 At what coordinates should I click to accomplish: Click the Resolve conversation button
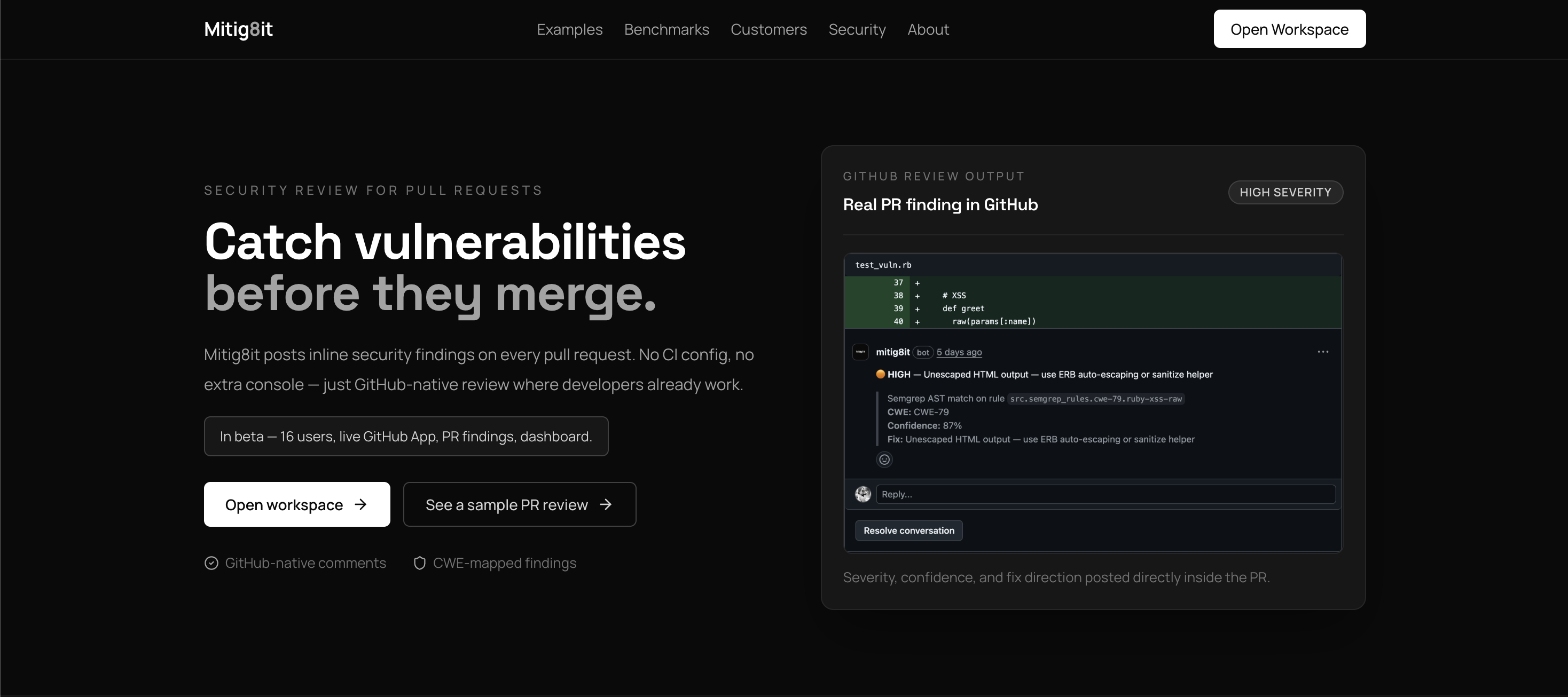coord(908,530)
